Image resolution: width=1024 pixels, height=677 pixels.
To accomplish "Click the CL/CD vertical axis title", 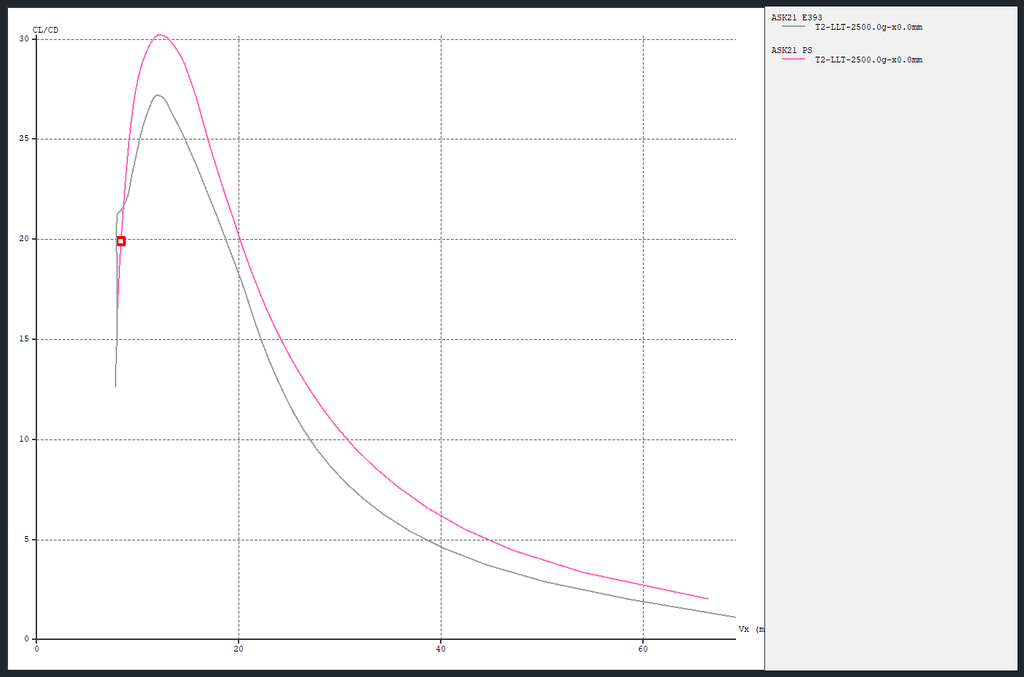I will click(x=46, y=30).
